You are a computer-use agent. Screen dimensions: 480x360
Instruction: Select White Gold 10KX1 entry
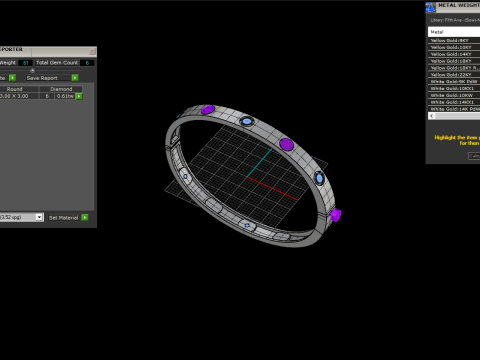click(454, 88)
